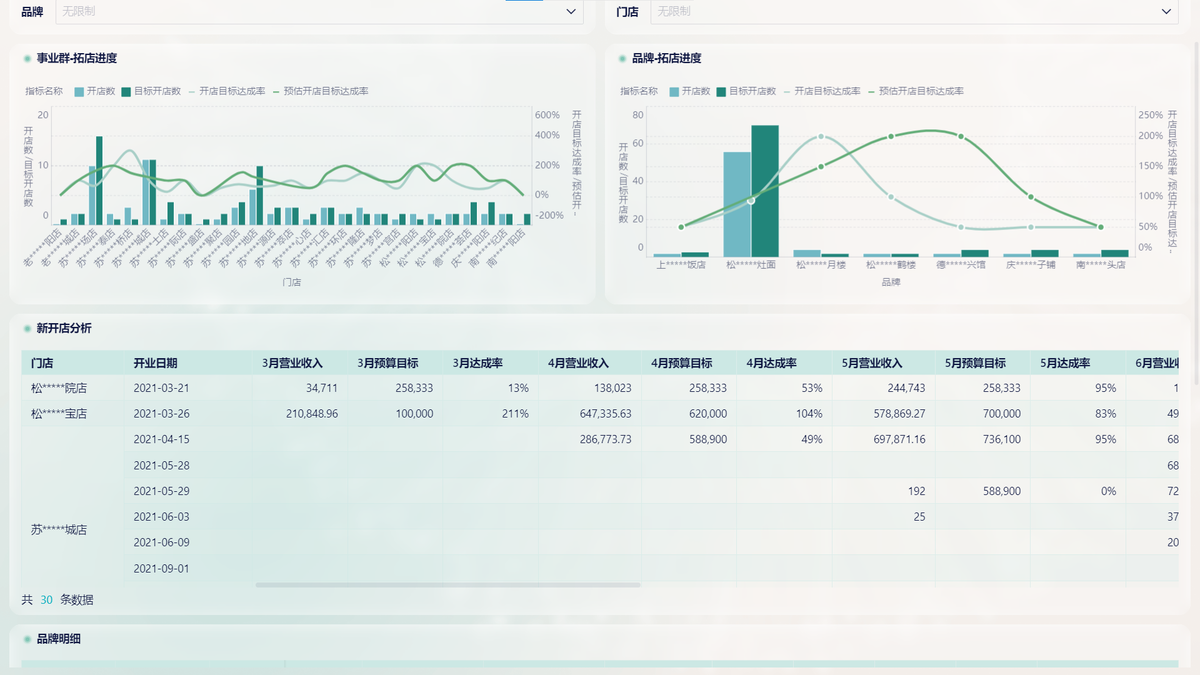The width and height of the screenshot is (1200, 675).
Task: Click the 开业日期 column header
Action: (x=155, y=363)
